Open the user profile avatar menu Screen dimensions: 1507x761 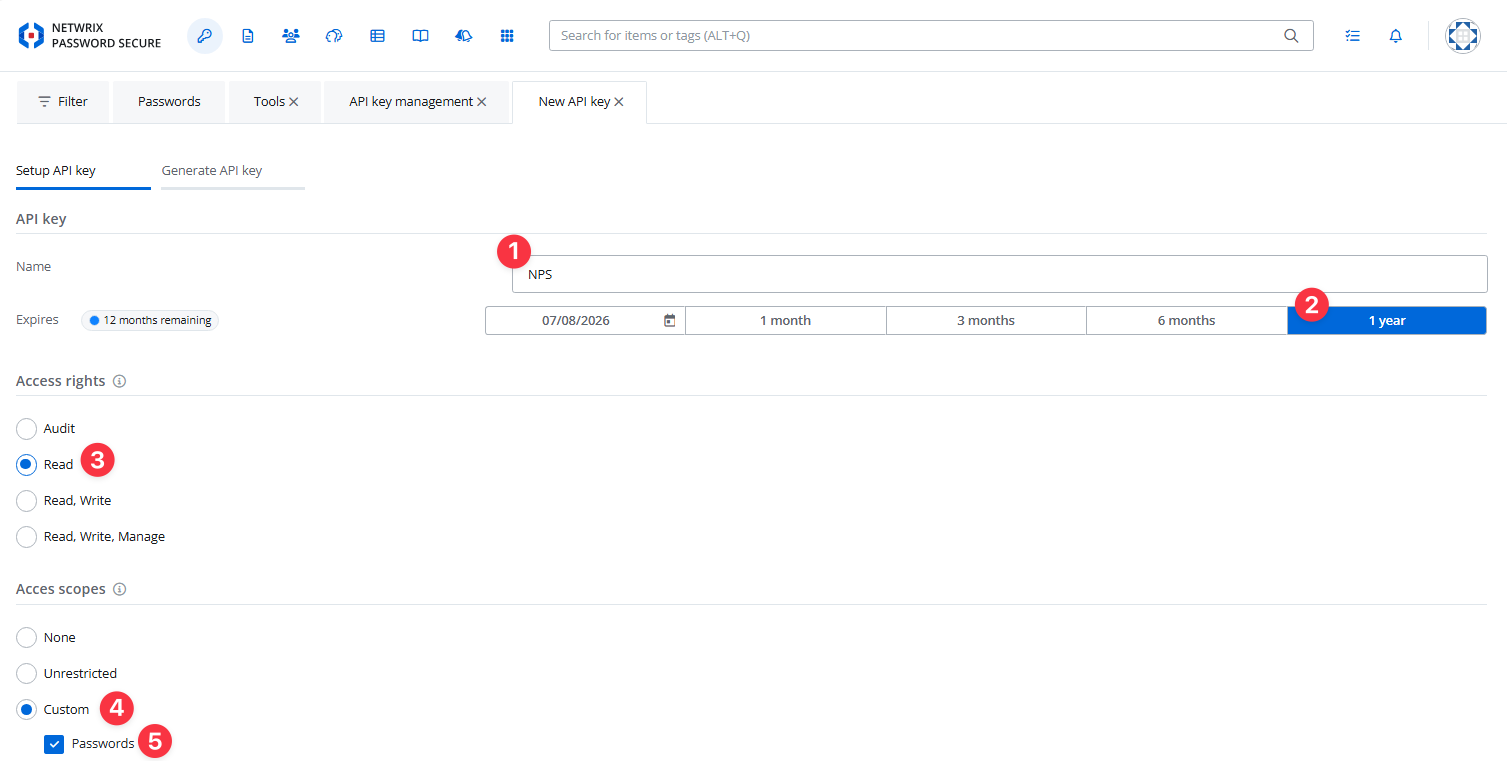click(x=1462, y=35)
